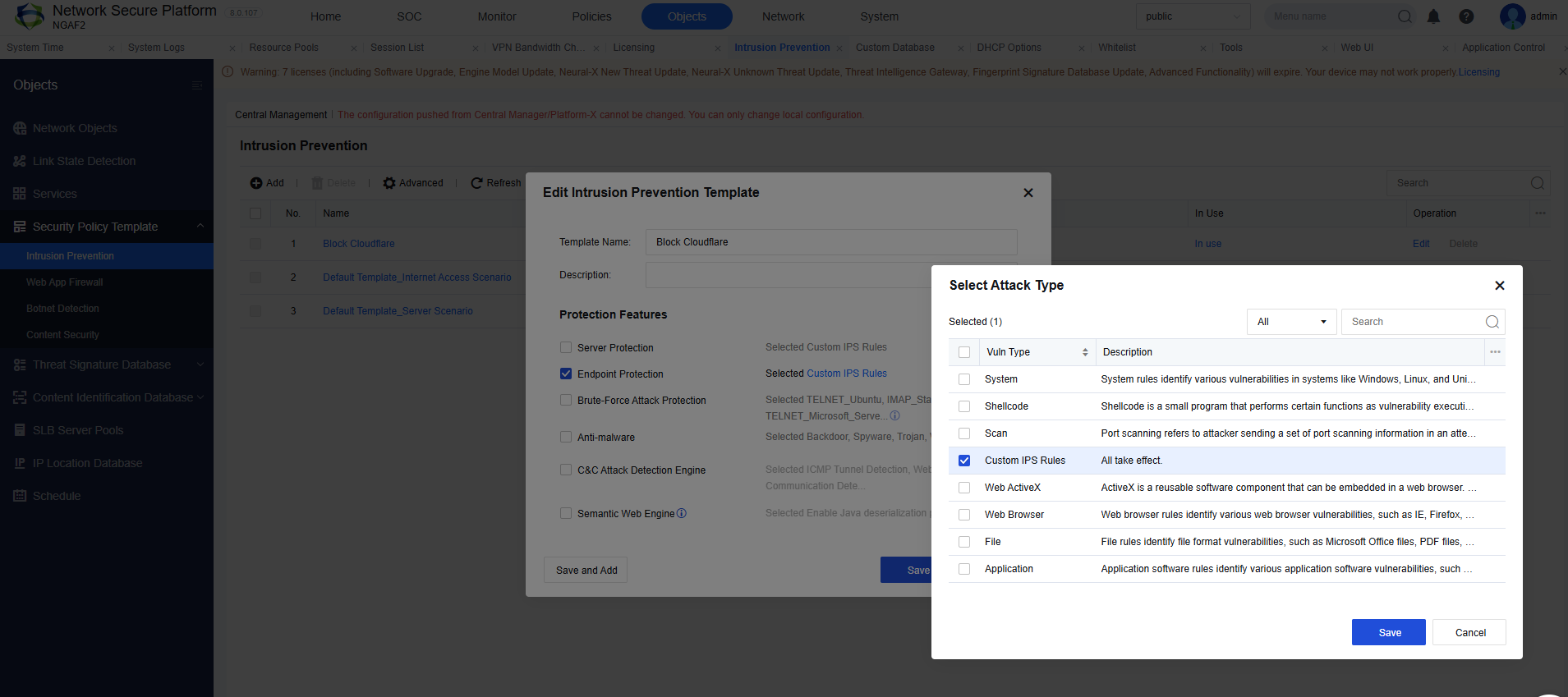Open the Custom IPS Rules link

846,374
